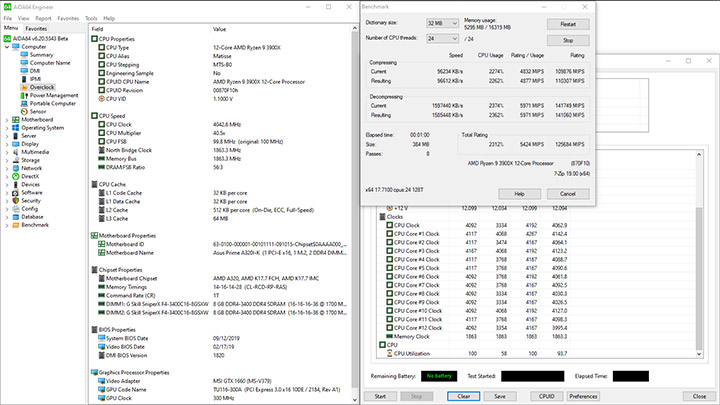Toggle CPU Core #1 Clock checkbox
The width and height of the screenshot is (720, 405).
(389, 234)
